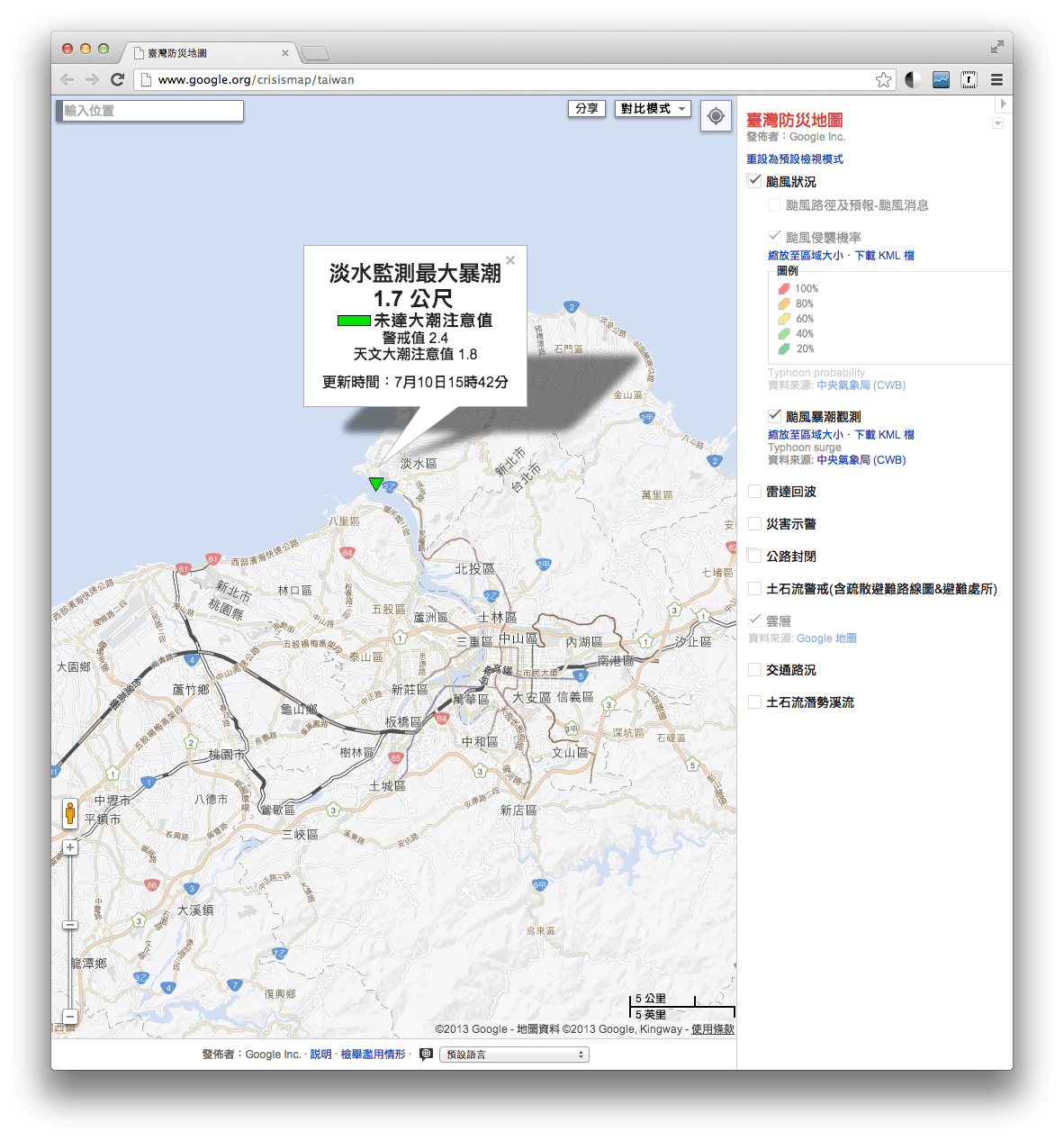
Task: Enable the 交通路況 layer checkbox
Action: tap(753, 669)
